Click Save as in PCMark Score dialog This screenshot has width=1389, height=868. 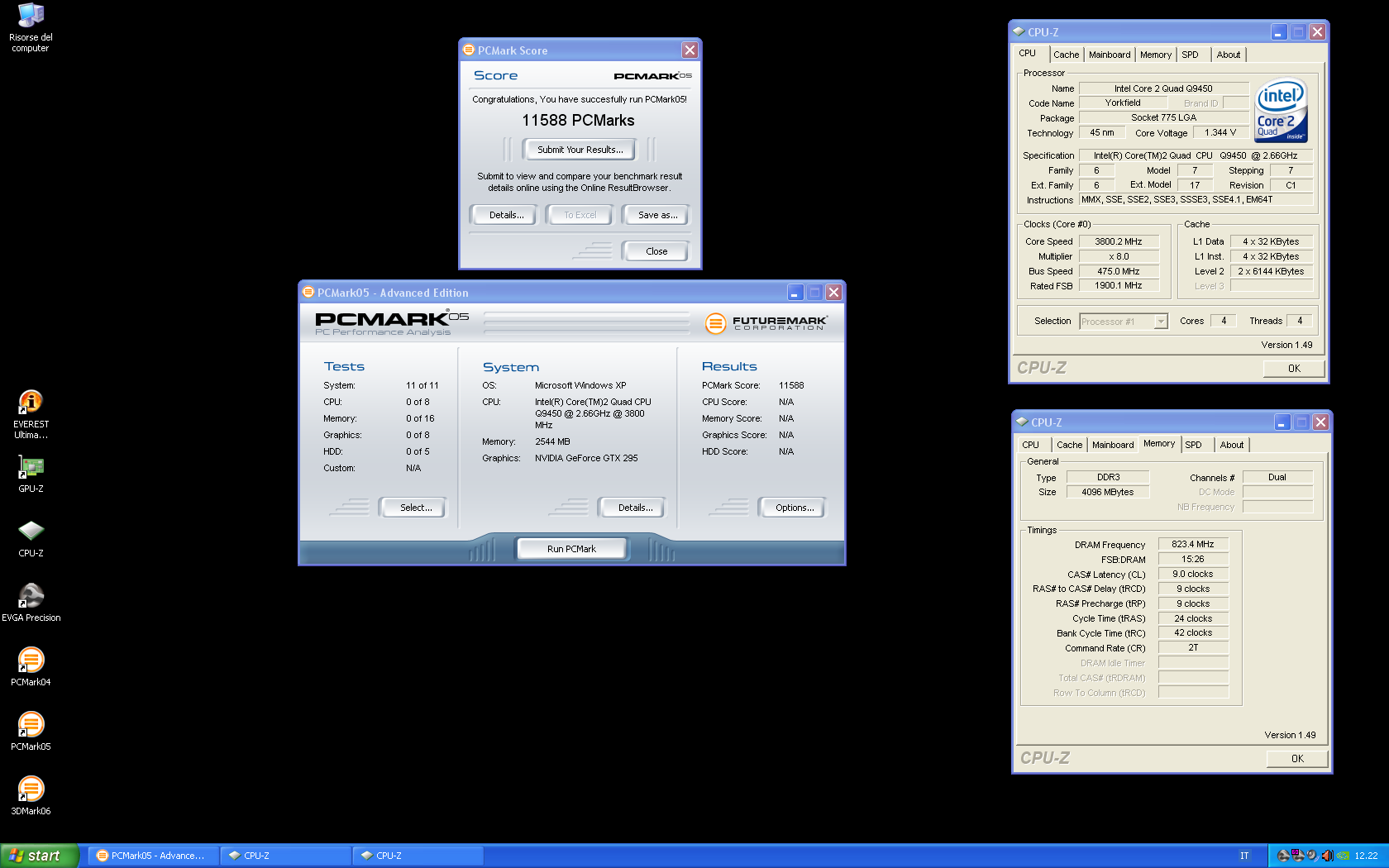657,215
